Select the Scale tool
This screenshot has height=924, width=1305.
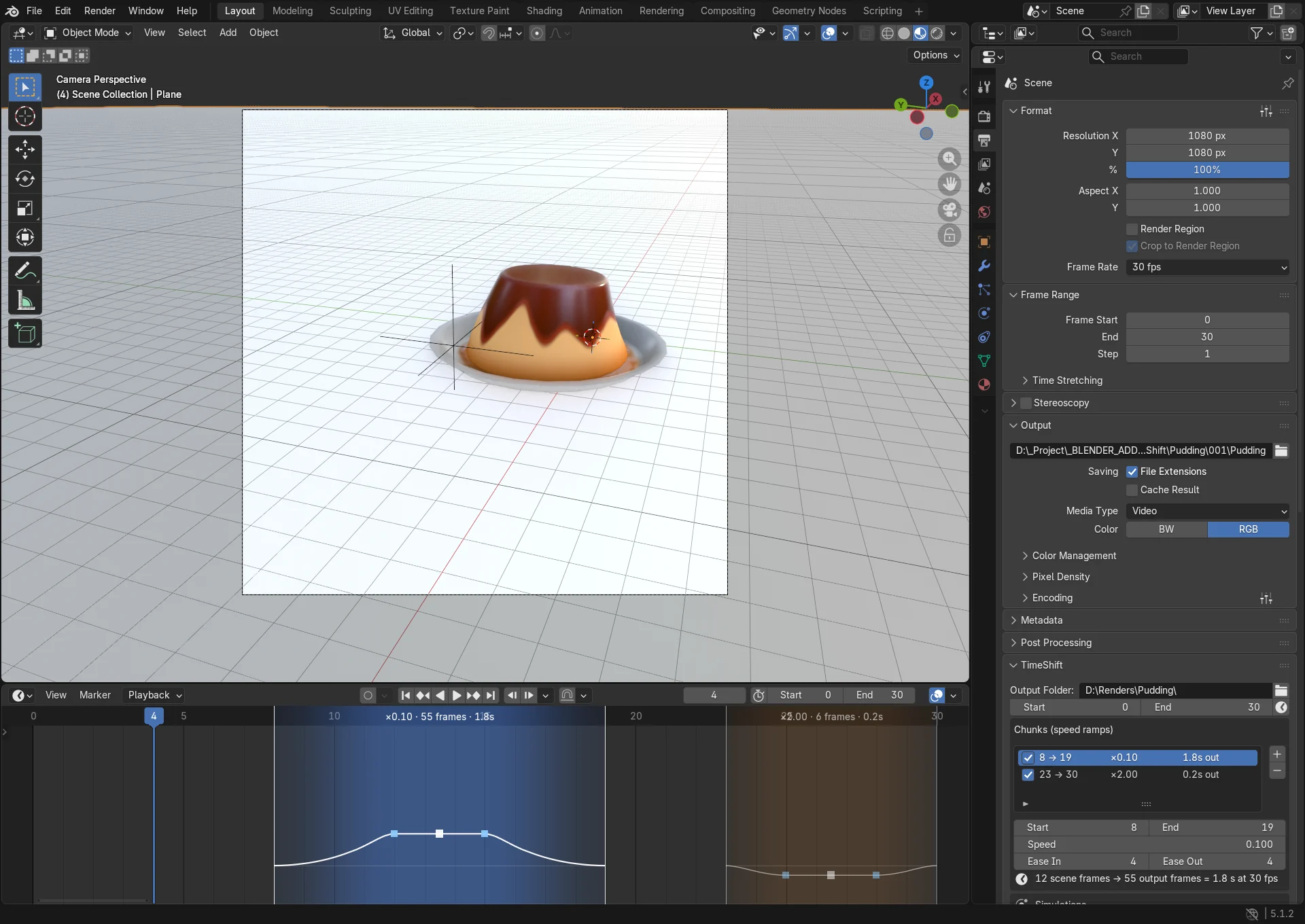pyautogui.click(x=25, y=208)
